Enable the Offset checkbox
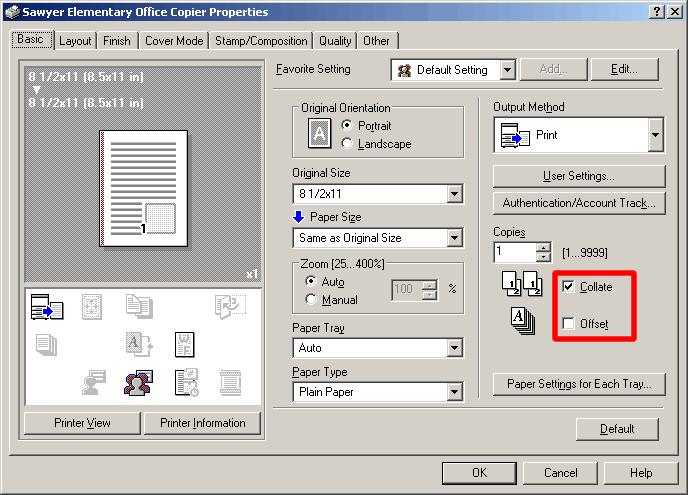Viewport: 688px width, 495px height. point(568,324)
